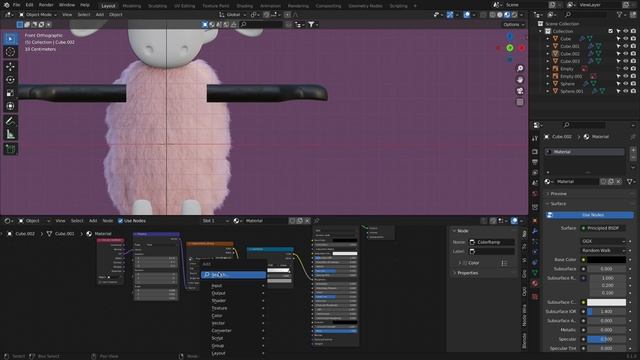640x360 pixels.
Task: Open the Shader submenu in Add menu
Action: (238, 301)
